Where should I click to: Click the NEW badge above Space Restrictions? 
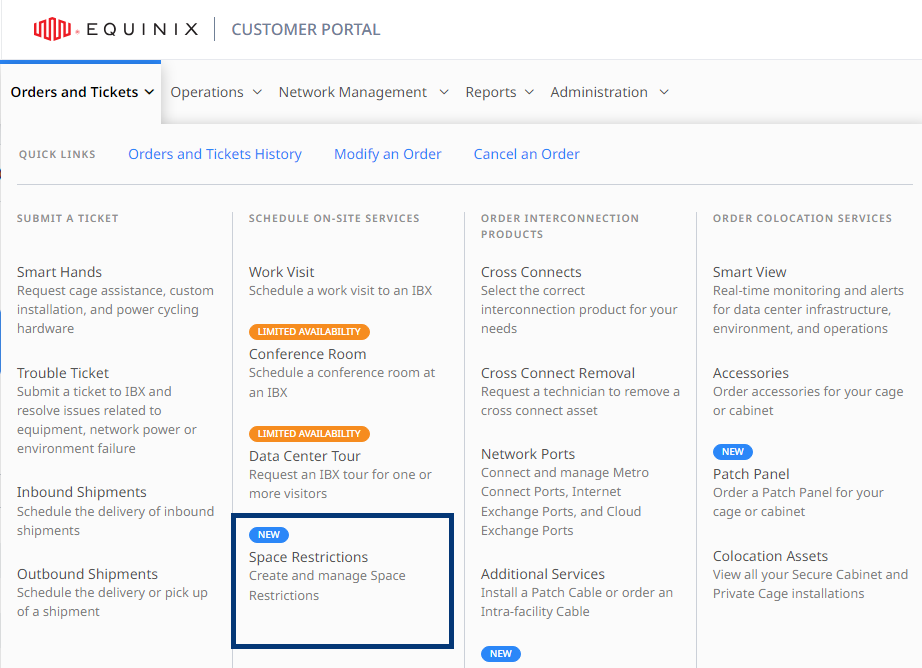269,535
